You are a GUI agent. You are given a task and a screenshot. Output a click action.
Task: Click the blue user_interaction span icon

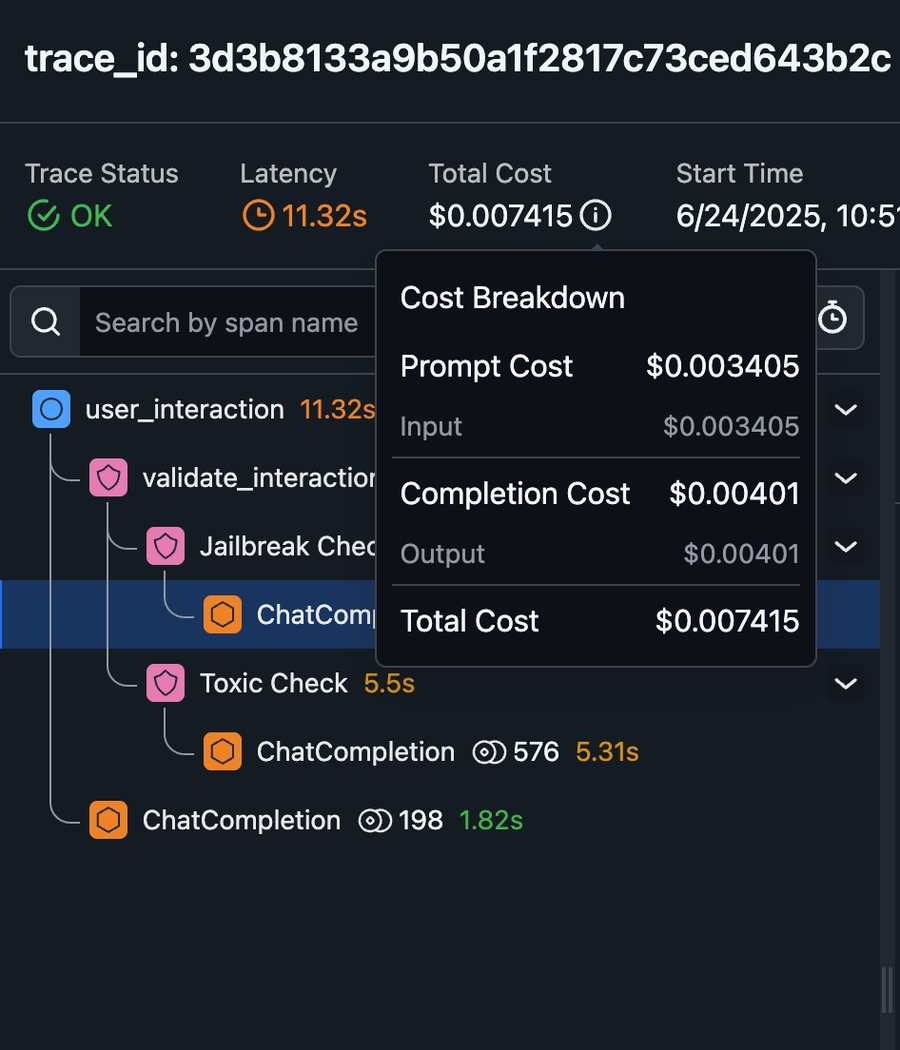point(51,409)
